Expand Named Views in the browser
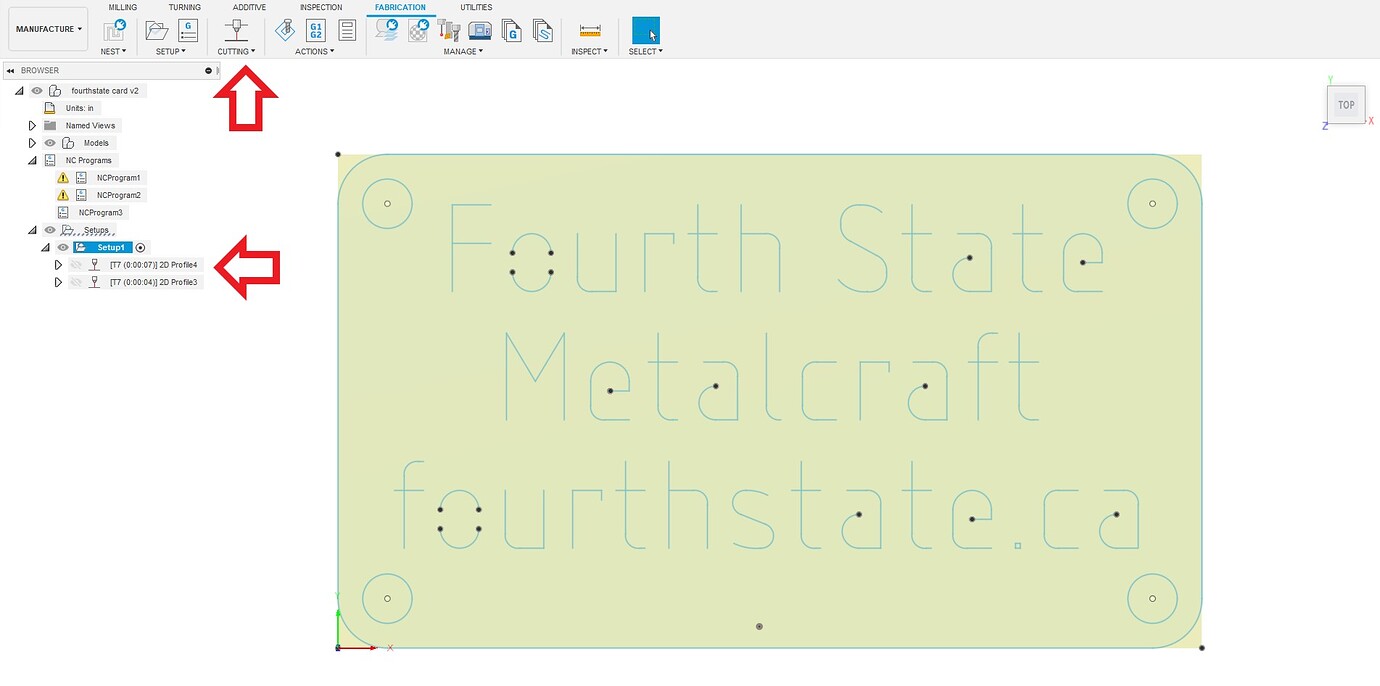The width and height of the screenshot is (1380, 686). coord(32,125)
